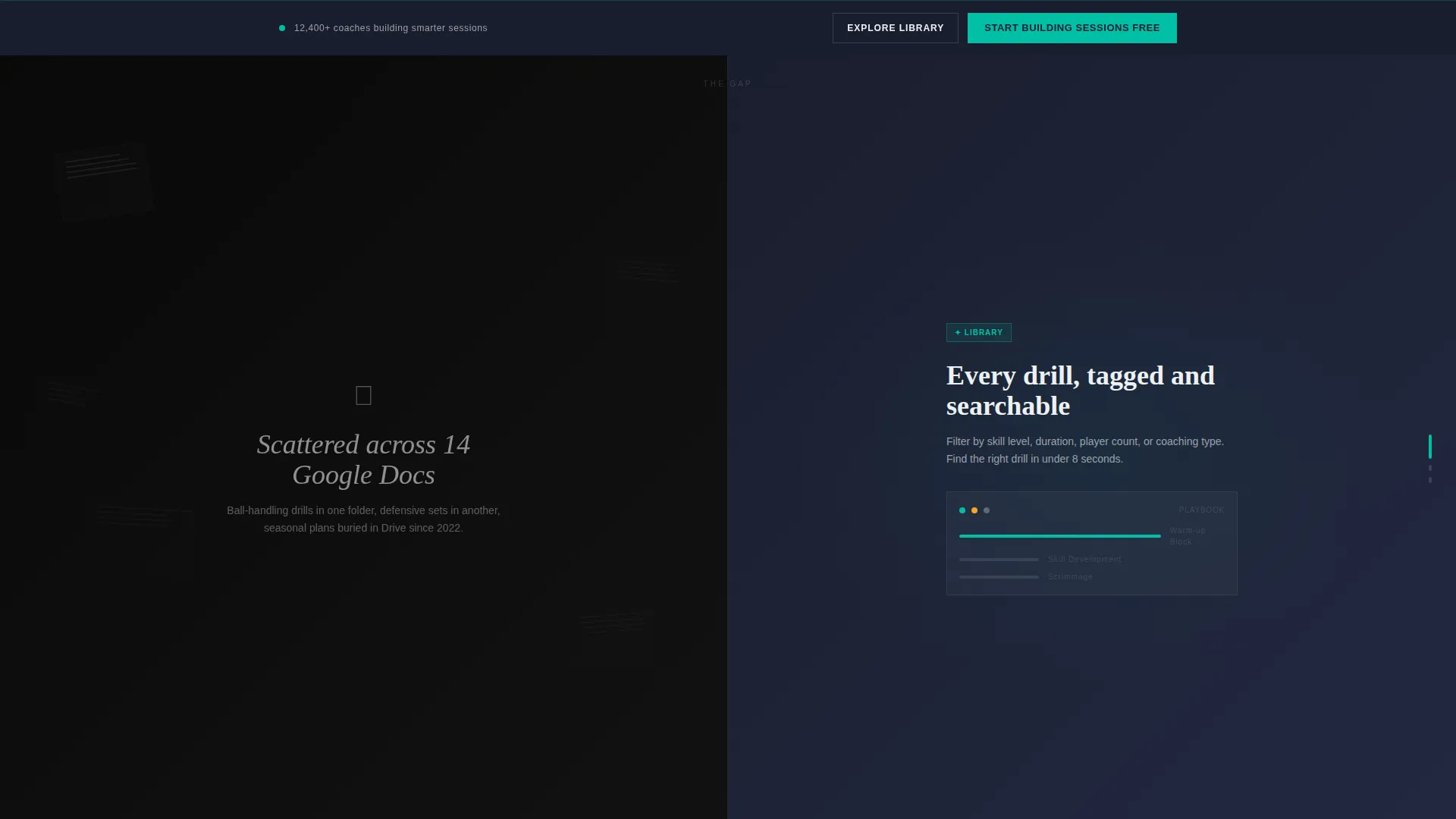Click the 'Ball-handling drills in one folder' paragraph
The image size is (1456, 819).
click(x=363, y=519)
